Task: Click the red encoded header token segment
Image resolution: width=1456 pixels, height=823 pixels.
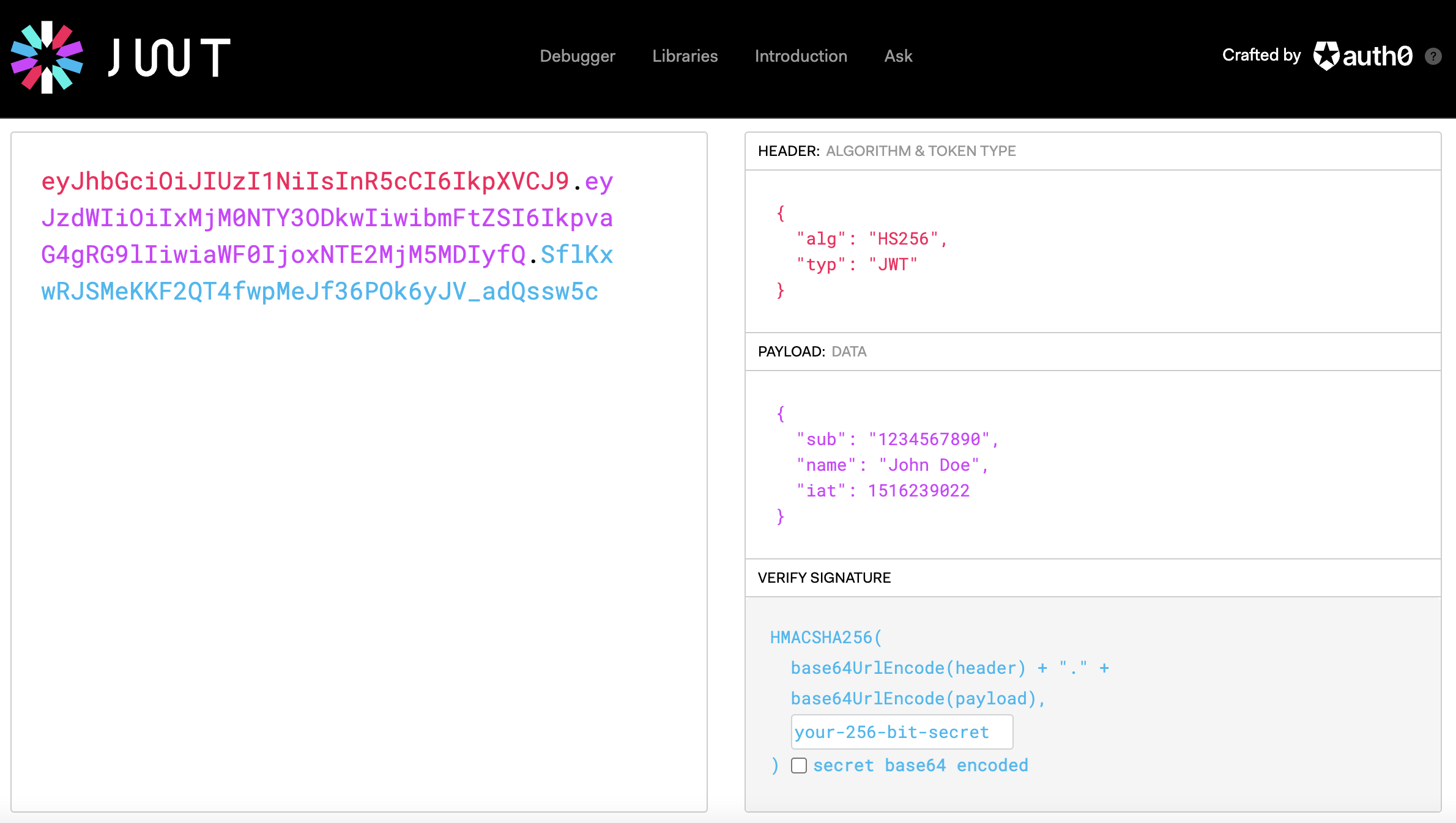Action: coord(305,182)
